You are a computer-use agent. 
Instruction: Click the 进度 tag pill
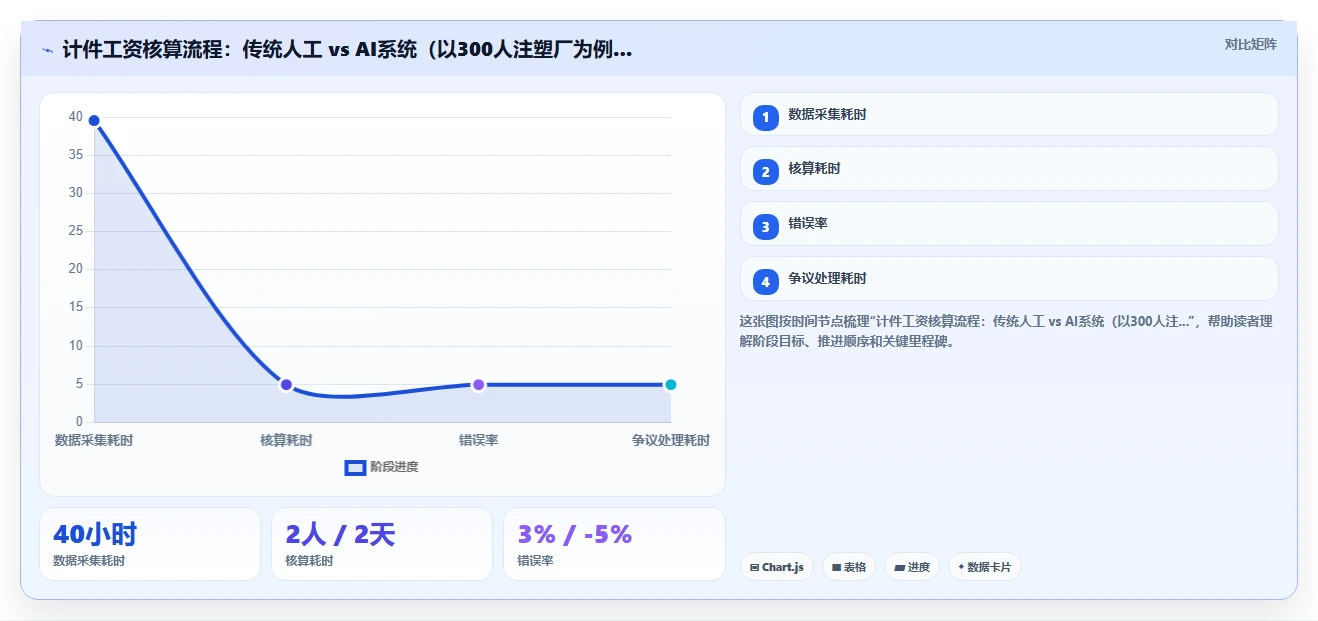(x=912, y=567)
